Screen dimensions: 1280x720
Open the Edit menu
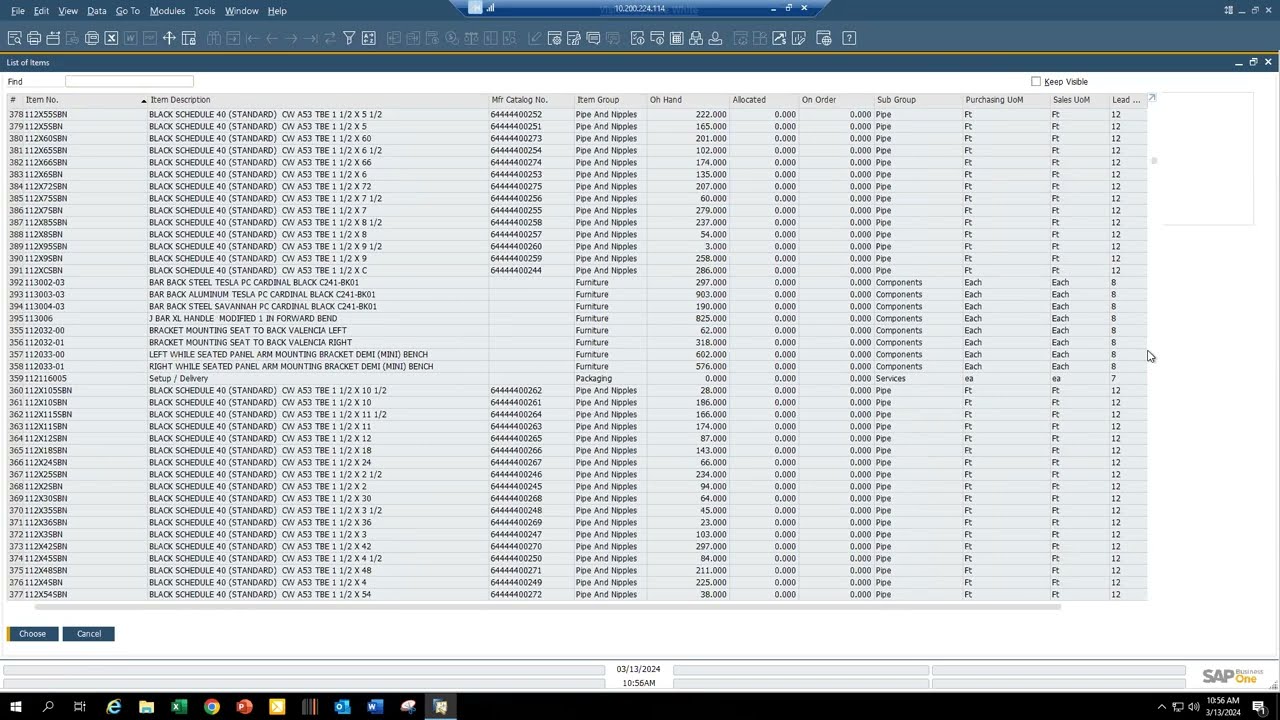[41, 11]
